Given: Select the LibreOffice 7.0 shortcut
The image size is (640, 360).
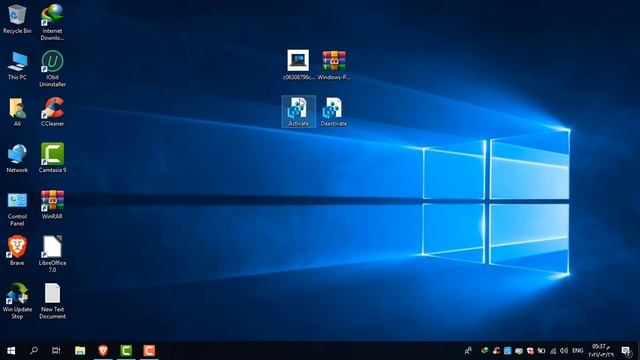Looking at the screenshot, I should tap(52, 254).
